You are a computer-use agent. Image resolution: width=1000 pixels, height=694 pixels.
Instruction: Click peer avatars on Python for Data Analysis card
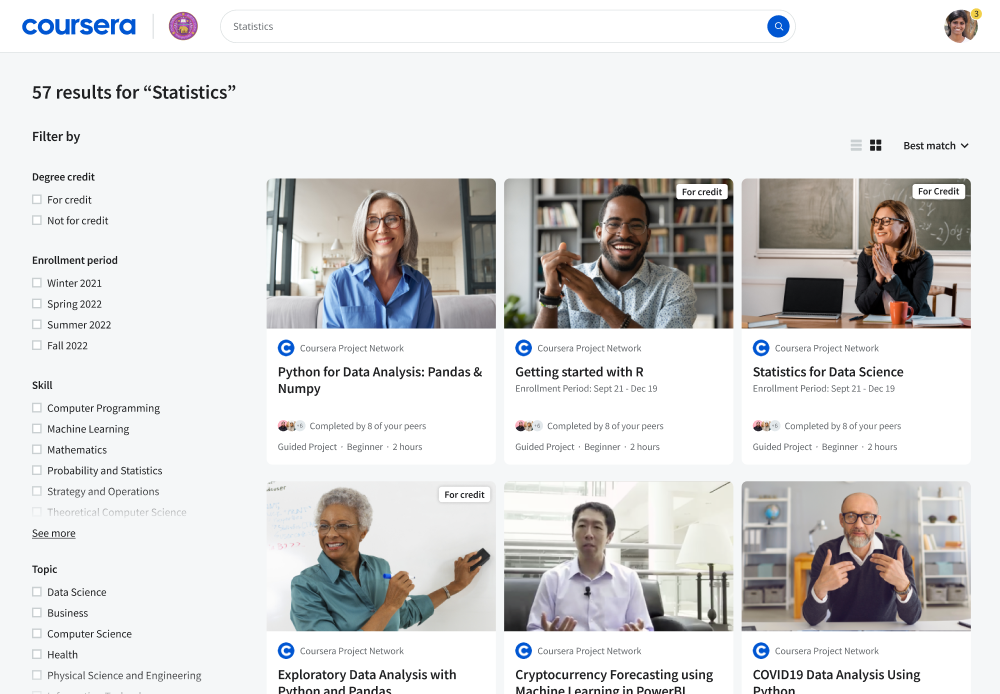(291, 425)
